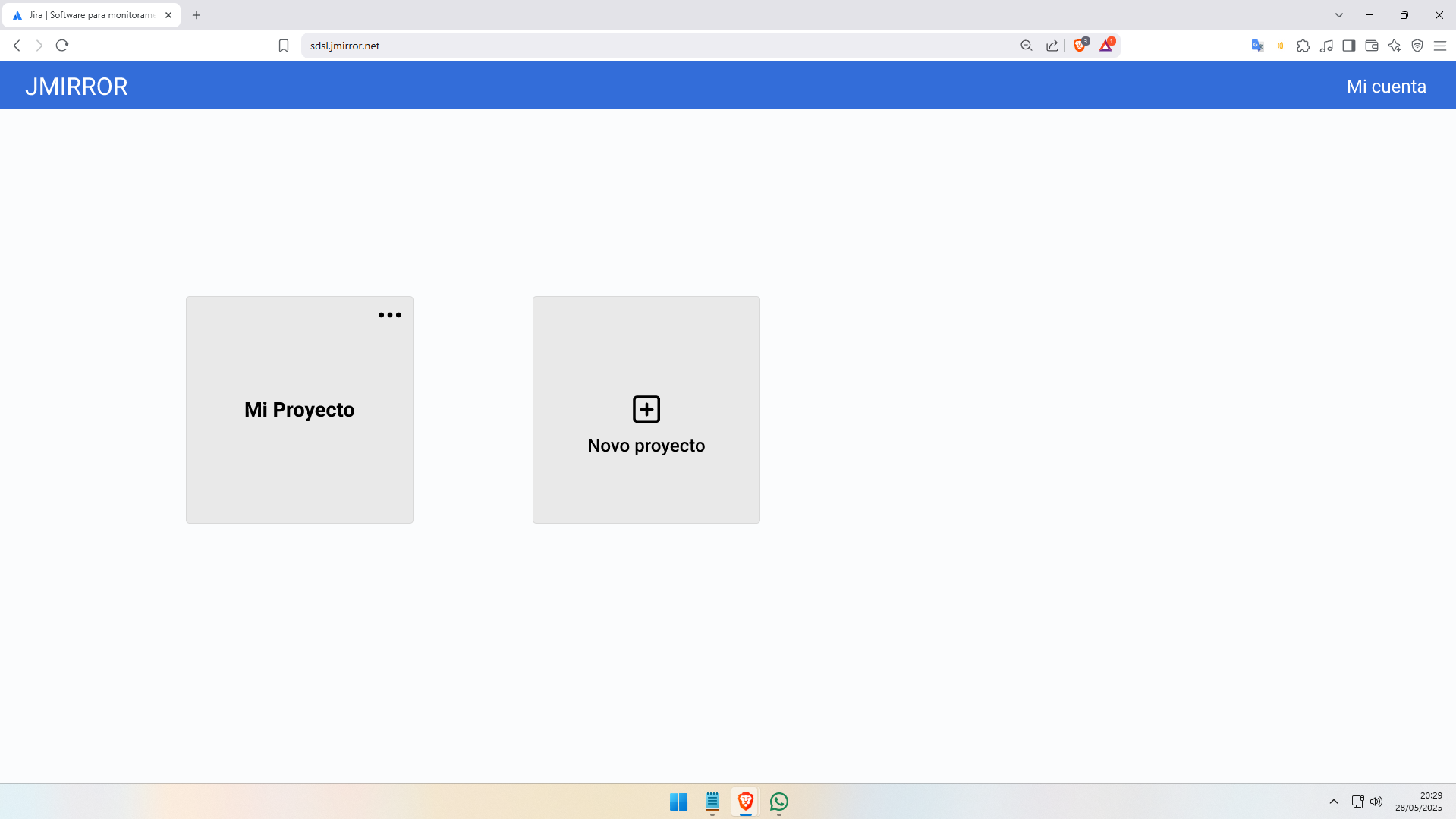The height and width of the screenshot is (819, 1456).
Task: Close the Jira tab
Action: click(168, 15)
